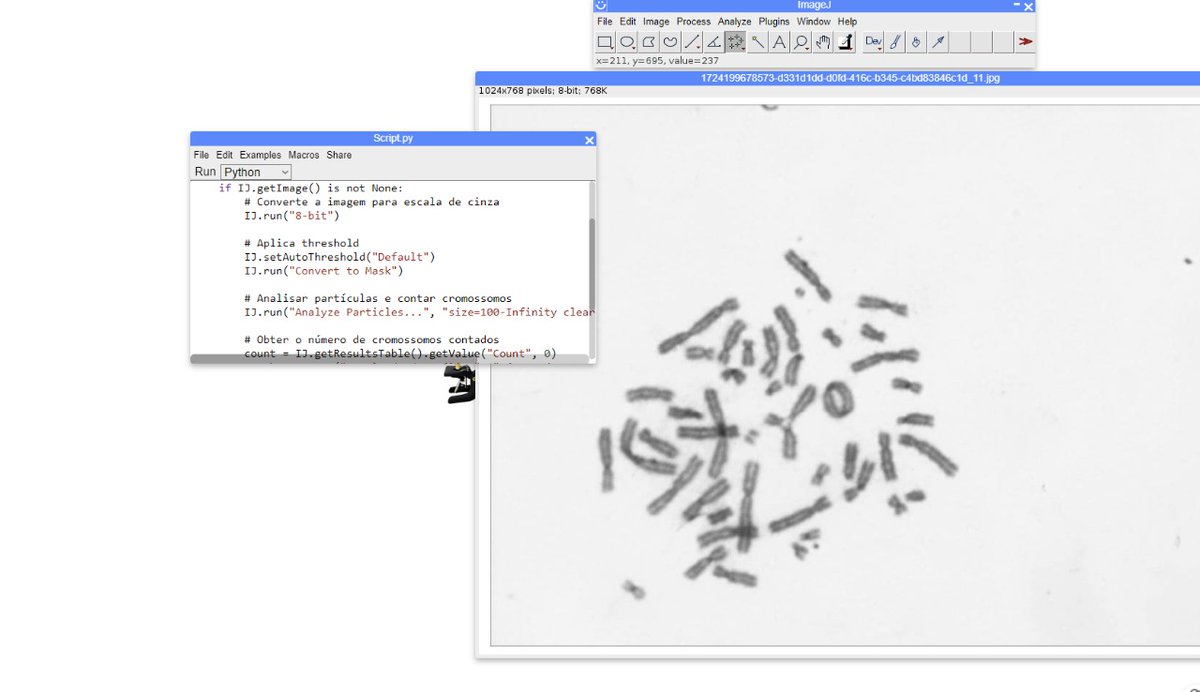This screenshot has width=1200, height=692.
Task: Click the image window title bar filename
Action: coord(850,78)
